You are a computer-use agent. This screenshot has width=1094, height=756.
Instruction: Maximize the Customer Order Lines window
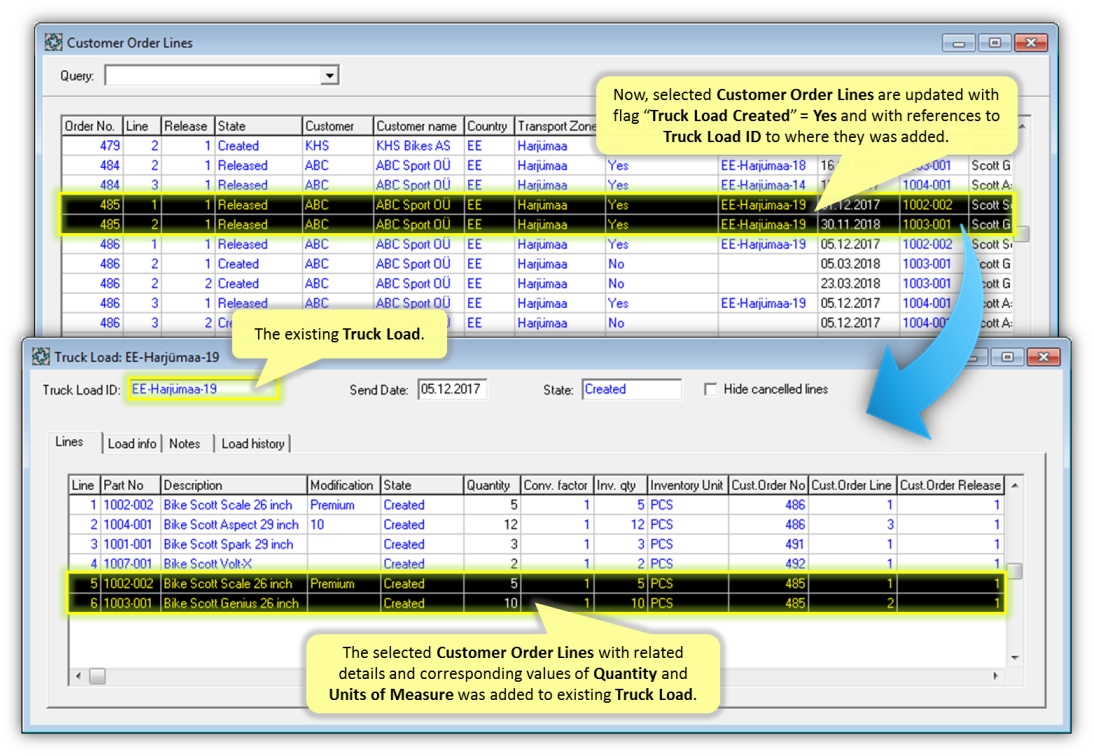point(995,43)
